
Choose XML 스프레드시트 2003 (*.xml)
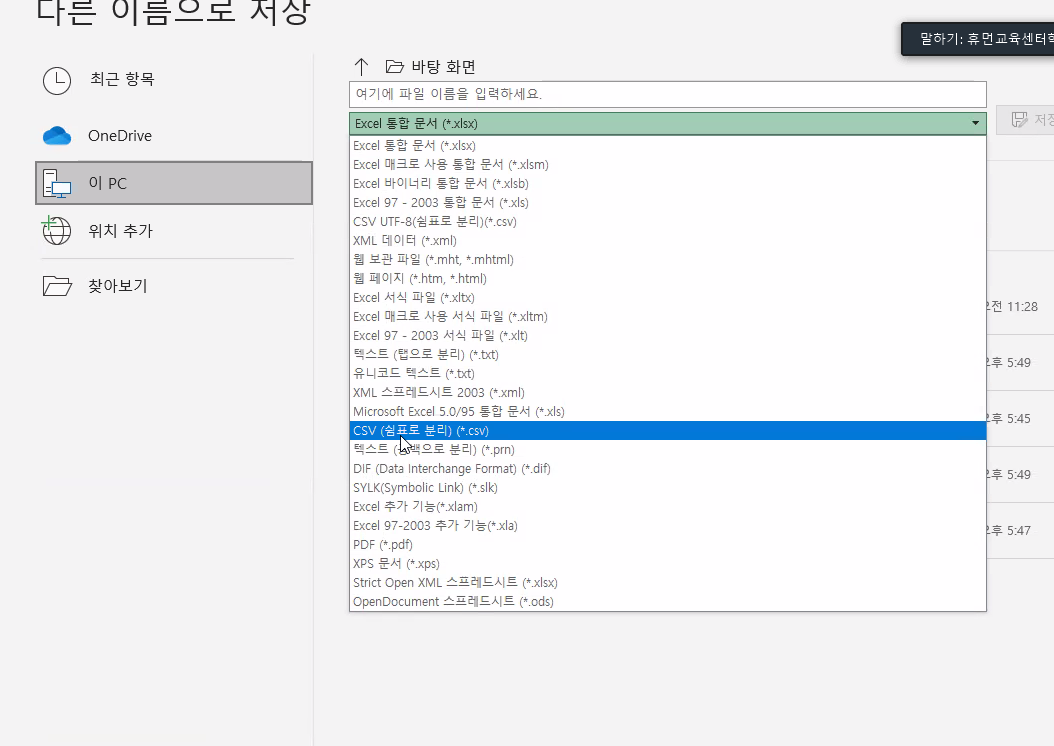pos(667,392)
